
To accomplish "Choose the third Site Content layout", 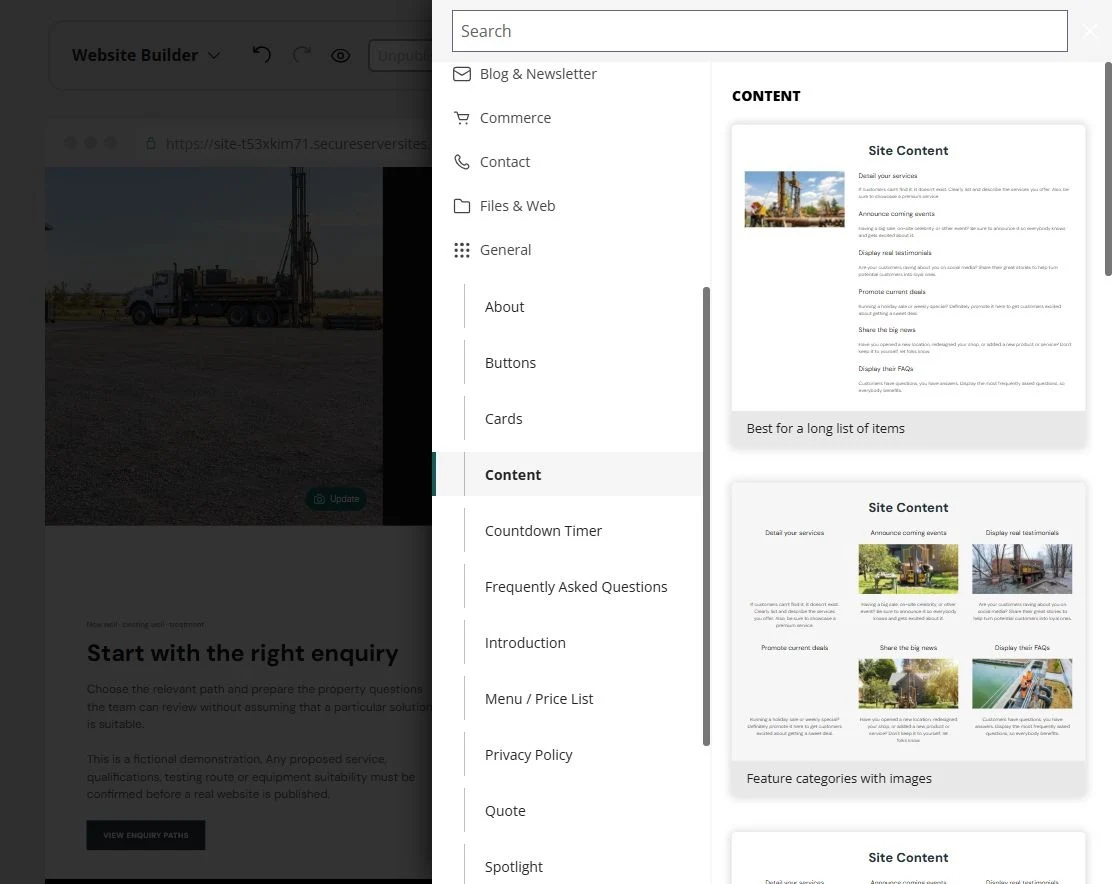I will coord(908,858).
